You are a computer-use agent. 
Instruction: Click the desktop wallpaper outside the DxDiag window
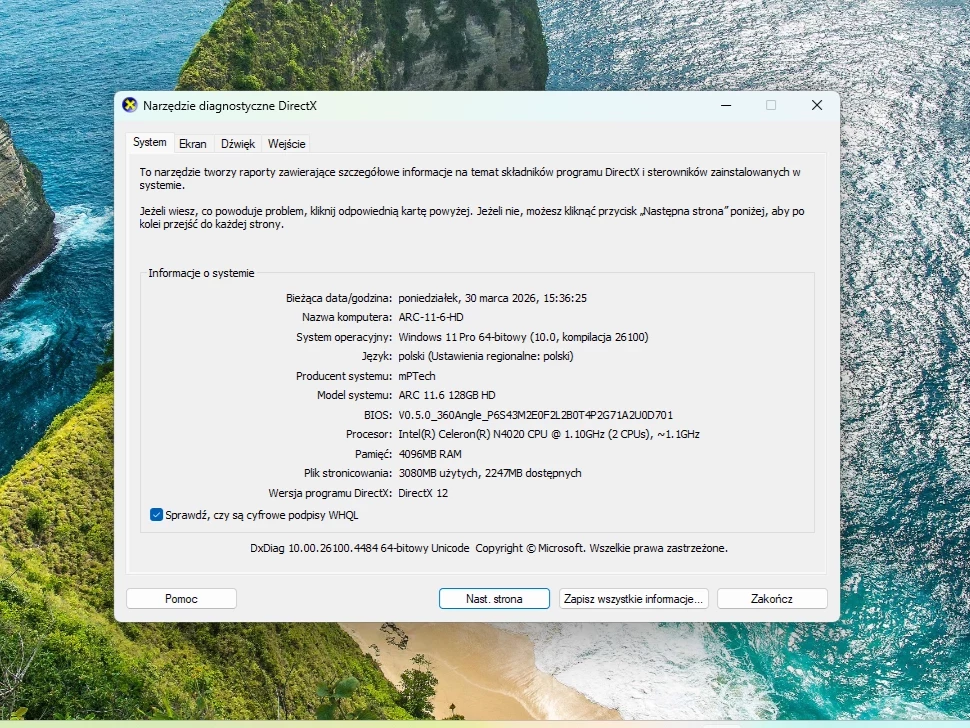60,400
